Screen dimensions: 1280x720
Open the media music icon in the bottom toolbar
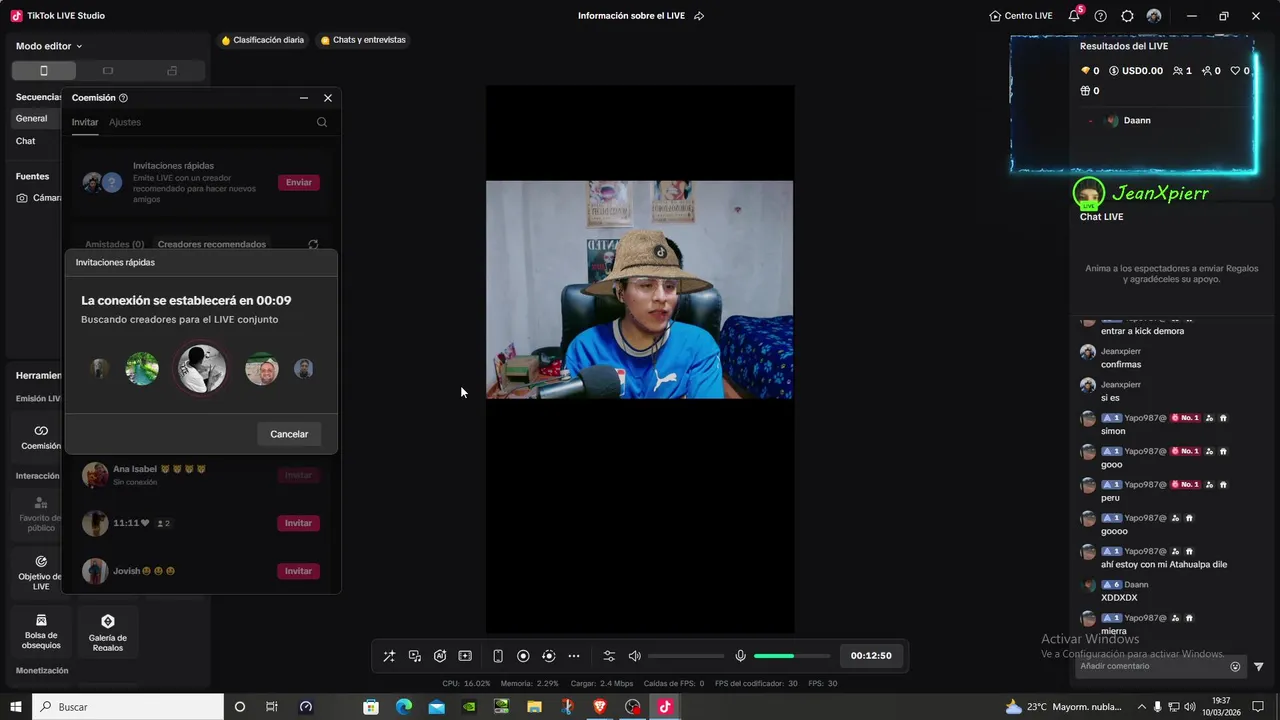pos(414,656)
